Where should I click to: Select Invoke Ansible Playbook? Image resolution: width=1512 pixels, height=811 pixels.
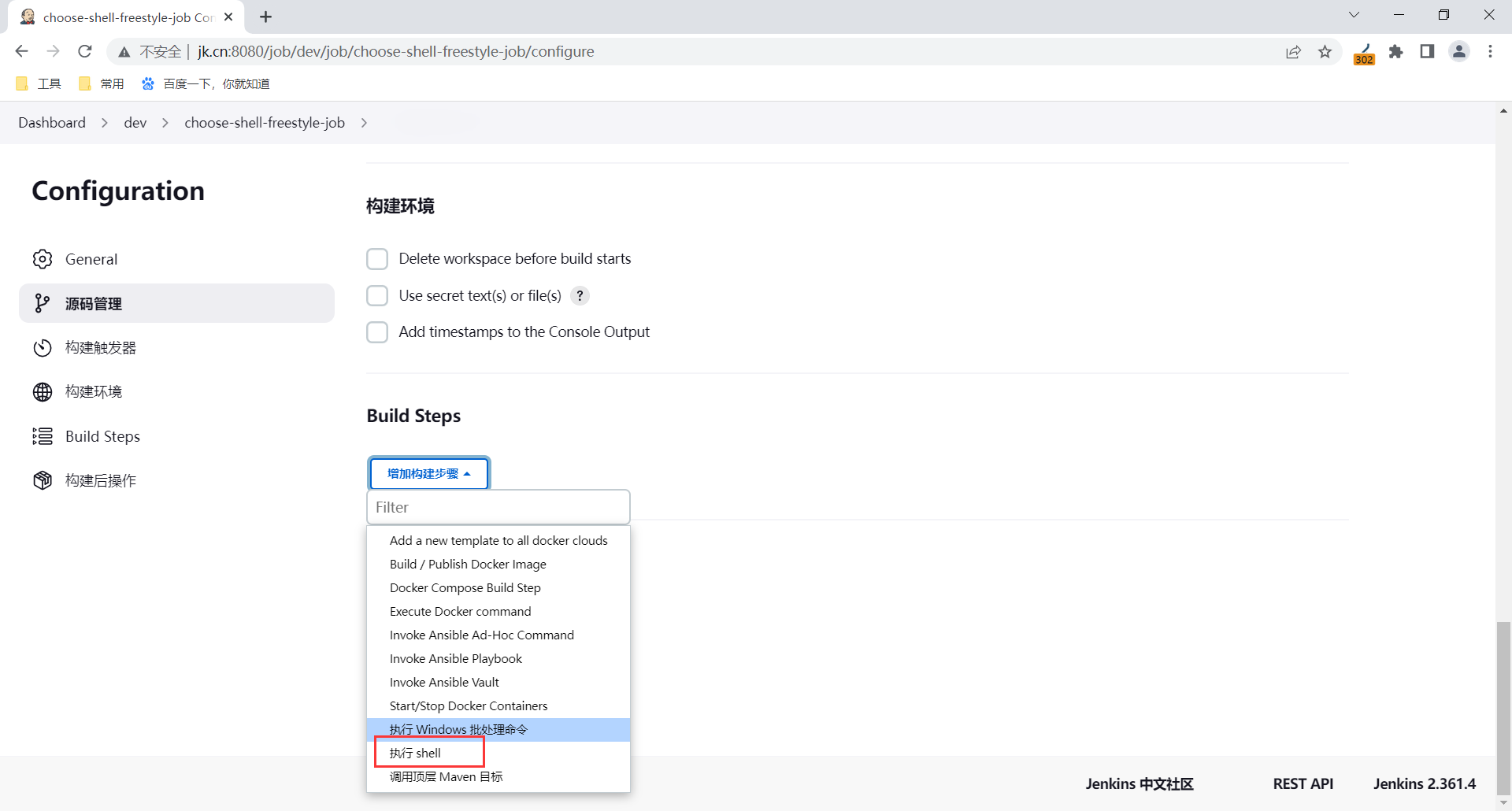point(498,659)
